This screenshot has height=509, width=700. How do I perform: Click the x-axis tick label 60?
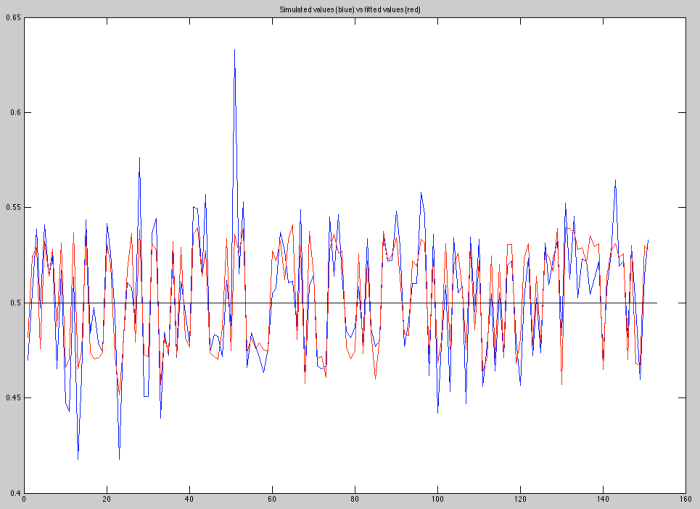[x=272, y=500]
